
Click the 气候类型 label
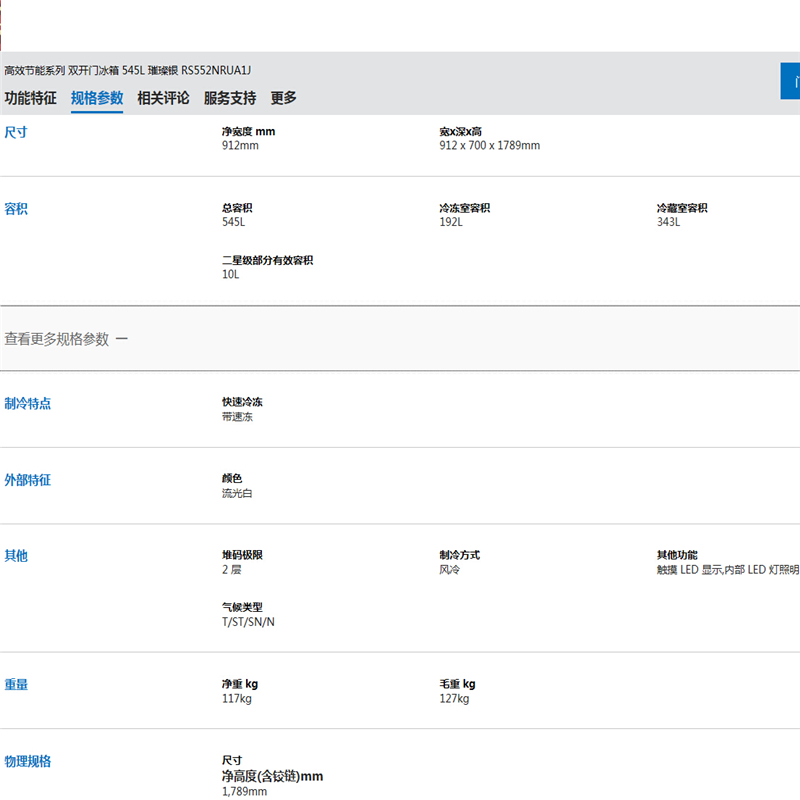click(x=242, y=607)
